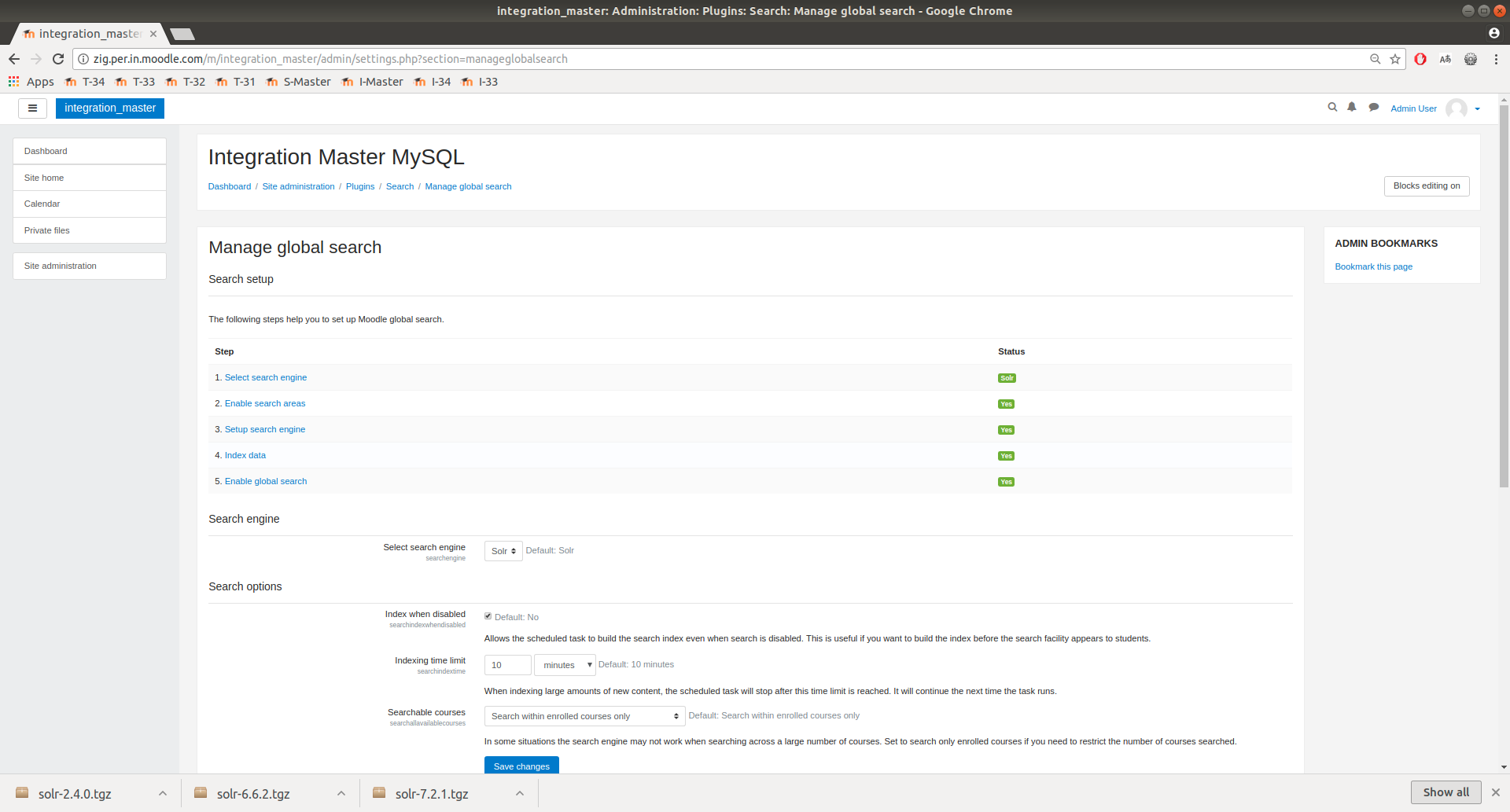Open downloaded solr-6.6.2.tgz file

(253, 794)
